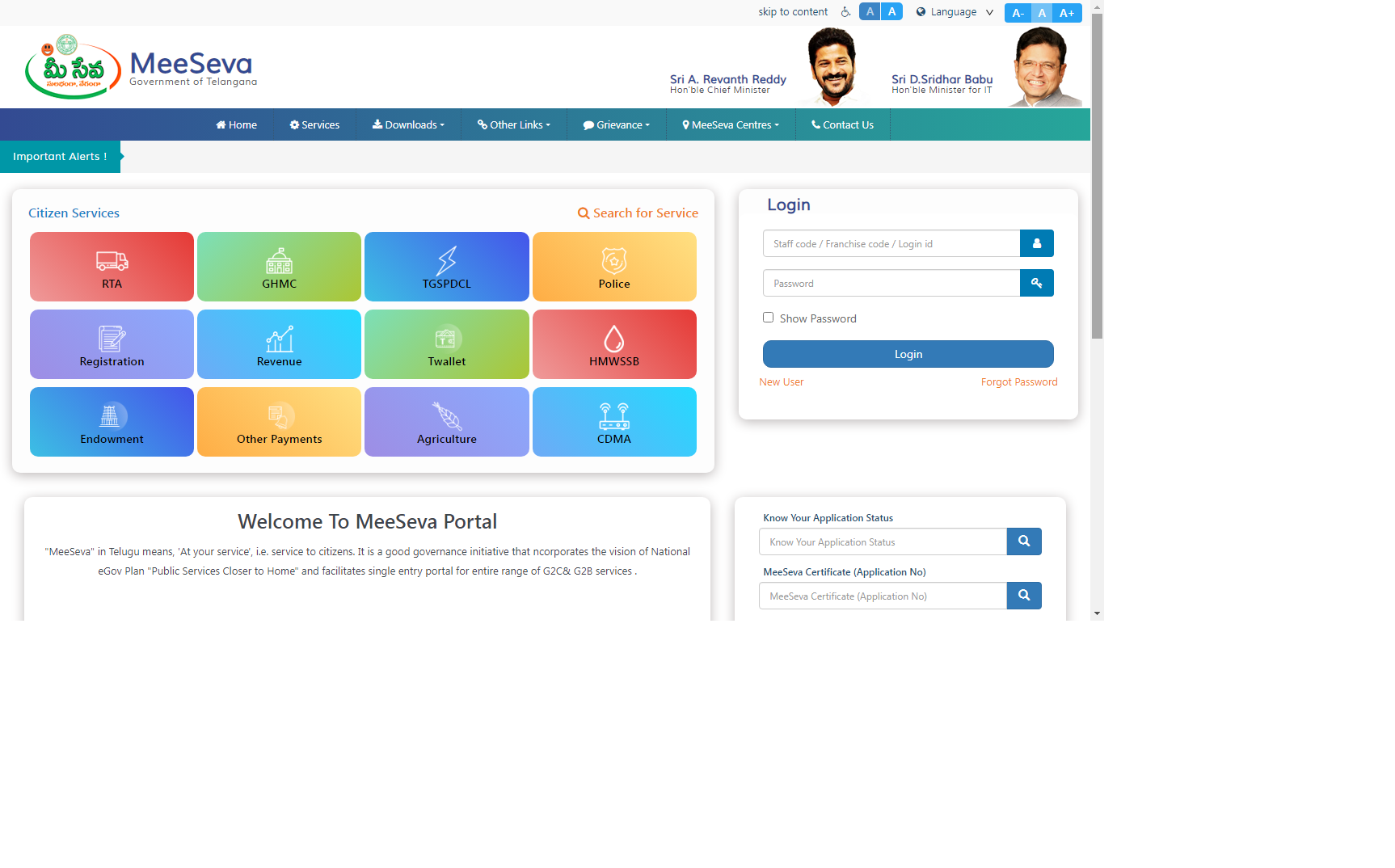
Task: Focus the Staff code / Login id field
Action: tap(891, 243)
